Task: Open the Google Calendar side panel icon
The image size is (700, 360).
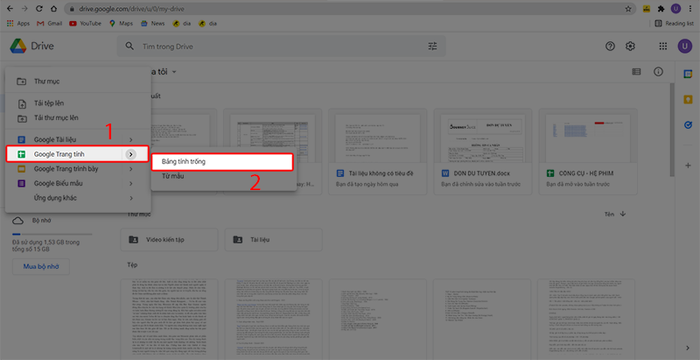Action: point(688,74)
